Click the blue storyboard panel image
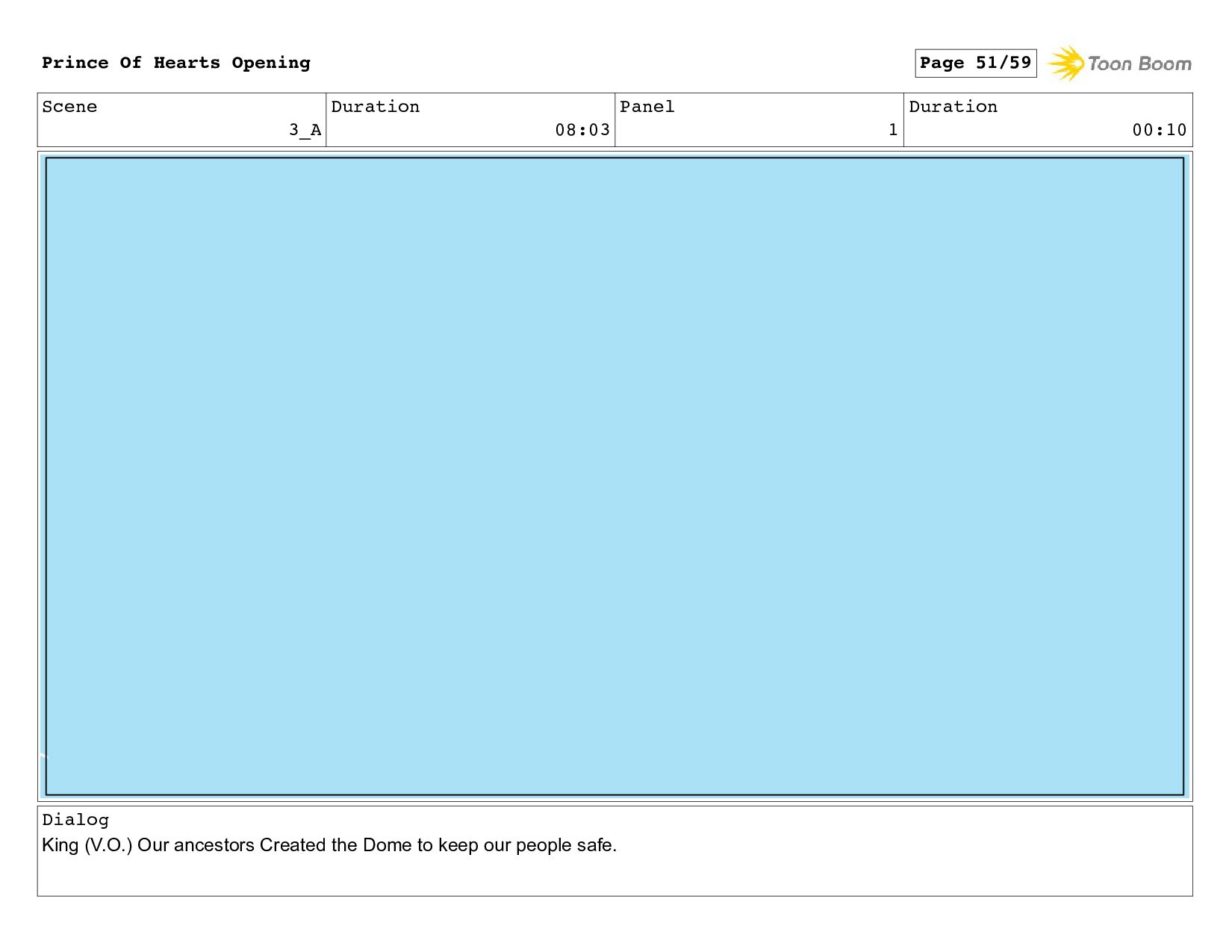 [x=615, y=476]
